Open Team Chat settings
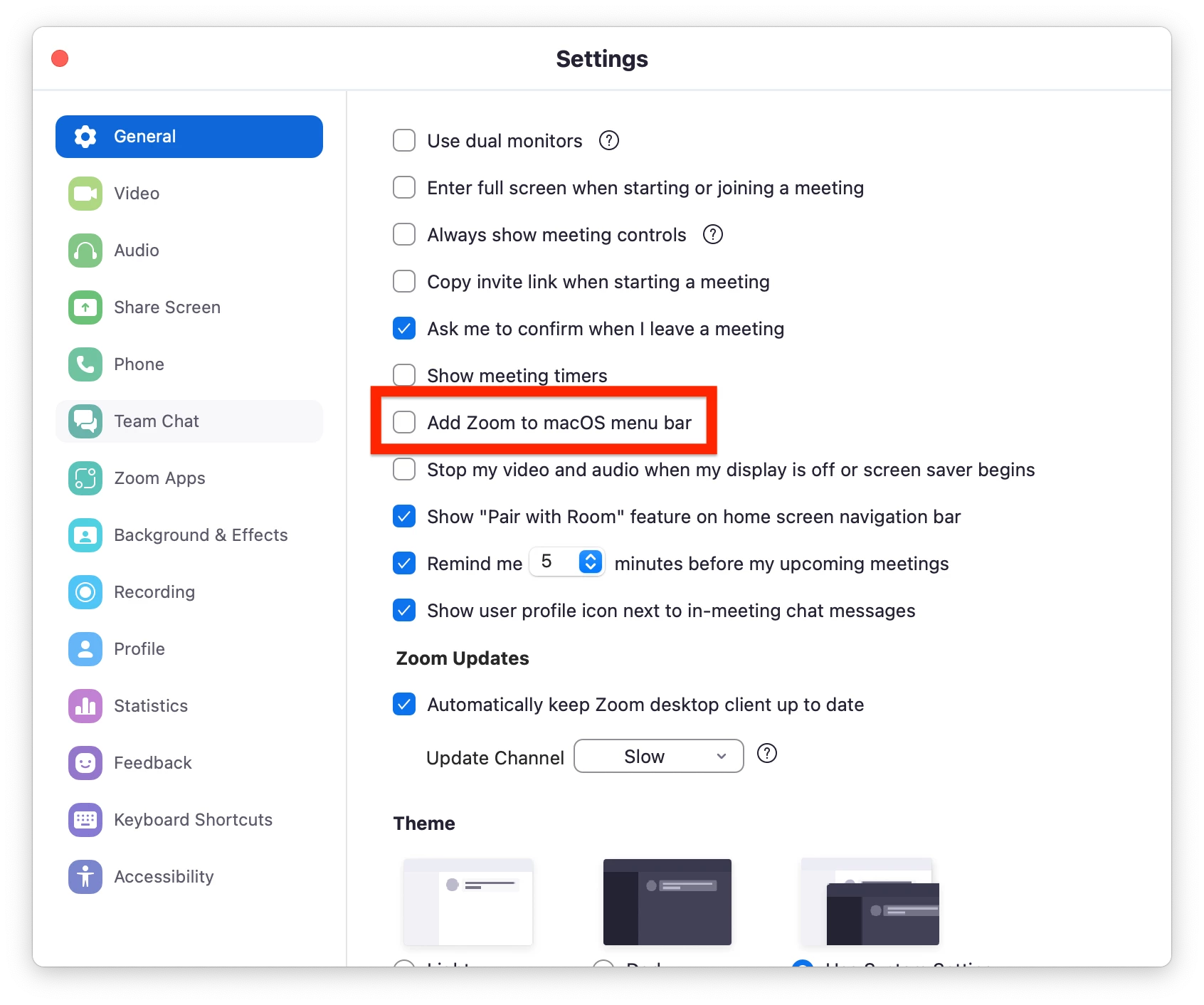Image resolution: width=1204 pixels, height=1005 pixels. pos(189,421)
